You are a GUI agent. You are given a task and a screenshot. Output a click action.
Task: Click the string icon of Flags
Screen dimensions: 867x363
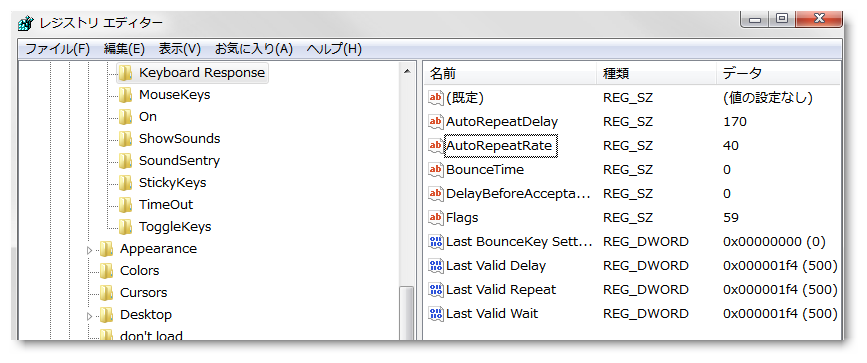(436, 217)
